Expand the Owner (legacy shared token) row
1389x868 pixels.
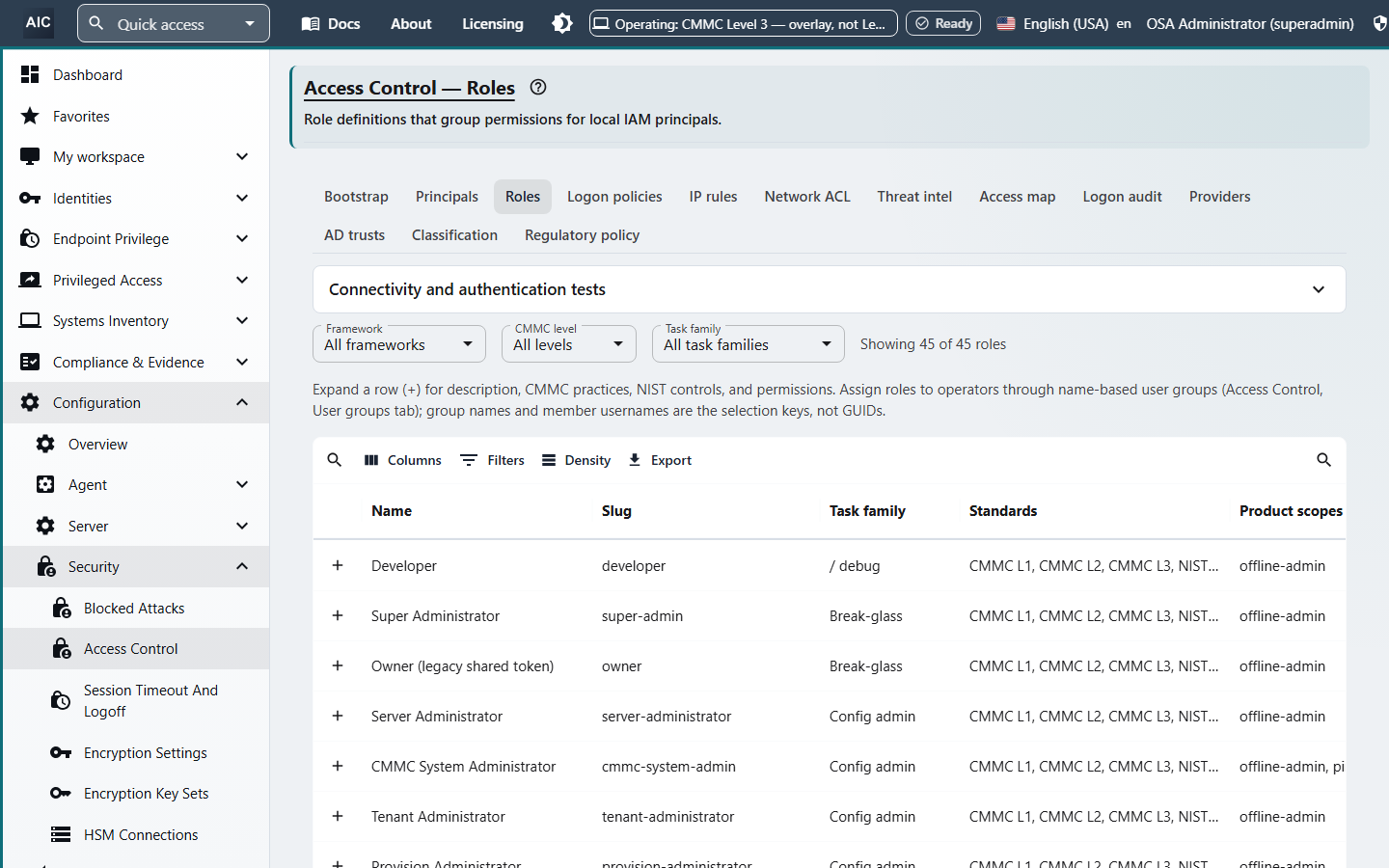338,665
